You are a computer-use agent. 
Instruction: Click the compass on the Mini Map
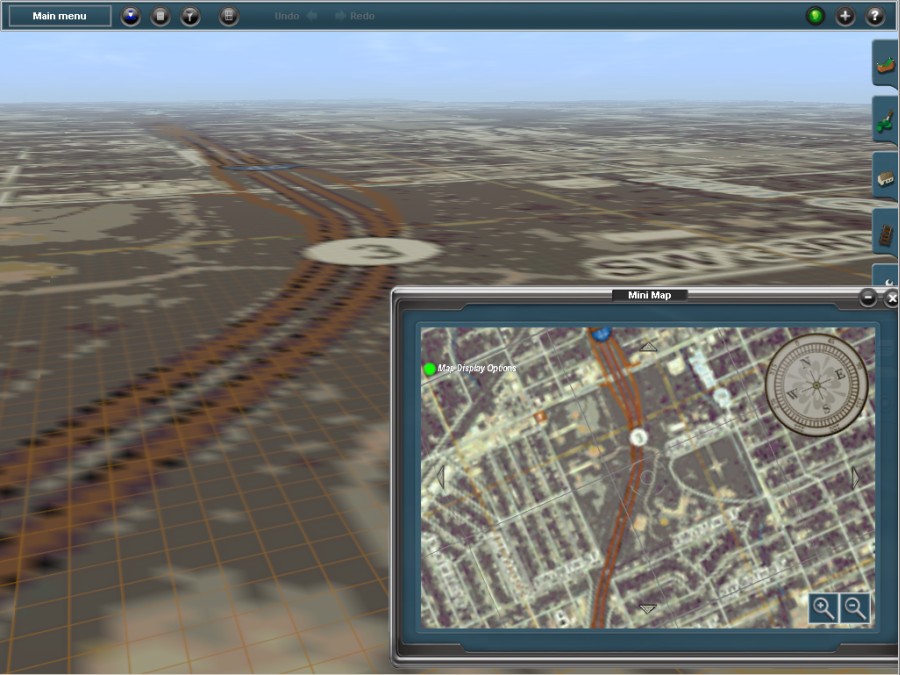815,385
